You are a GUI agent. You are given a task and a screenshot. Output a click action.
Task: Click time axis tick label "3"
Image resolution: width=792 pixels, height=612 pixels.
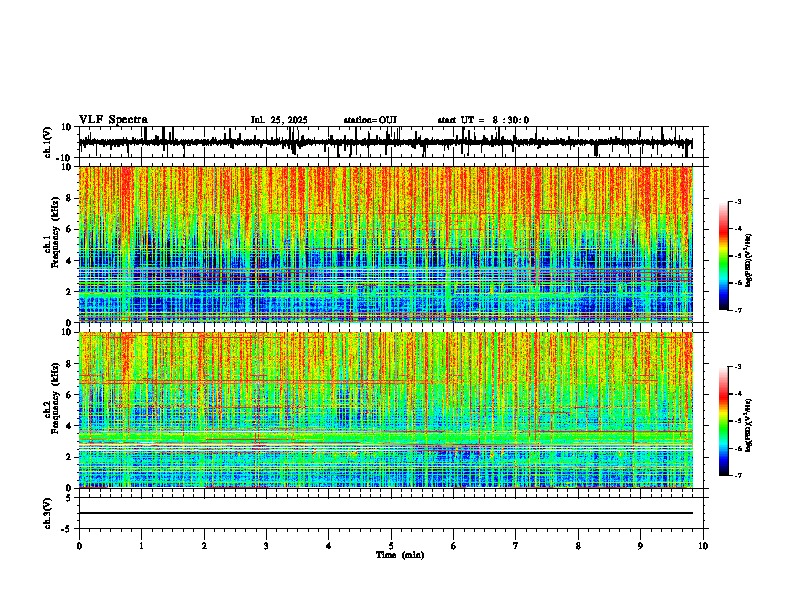pyautogui.click(x=266, y=546)
